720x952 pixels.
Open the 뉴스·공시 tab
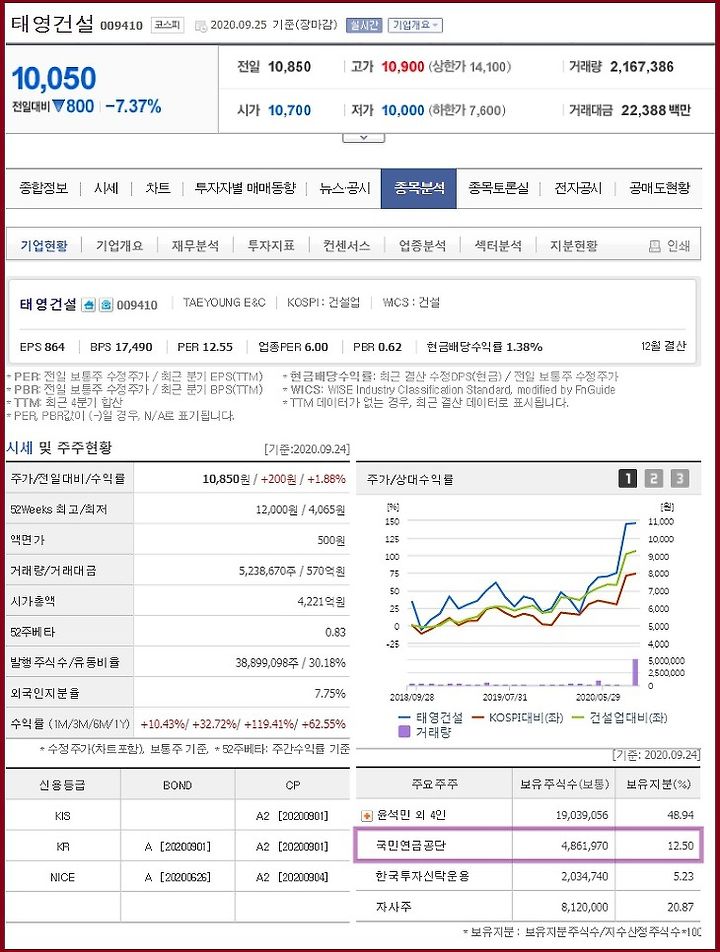click(x=345, y=188)
